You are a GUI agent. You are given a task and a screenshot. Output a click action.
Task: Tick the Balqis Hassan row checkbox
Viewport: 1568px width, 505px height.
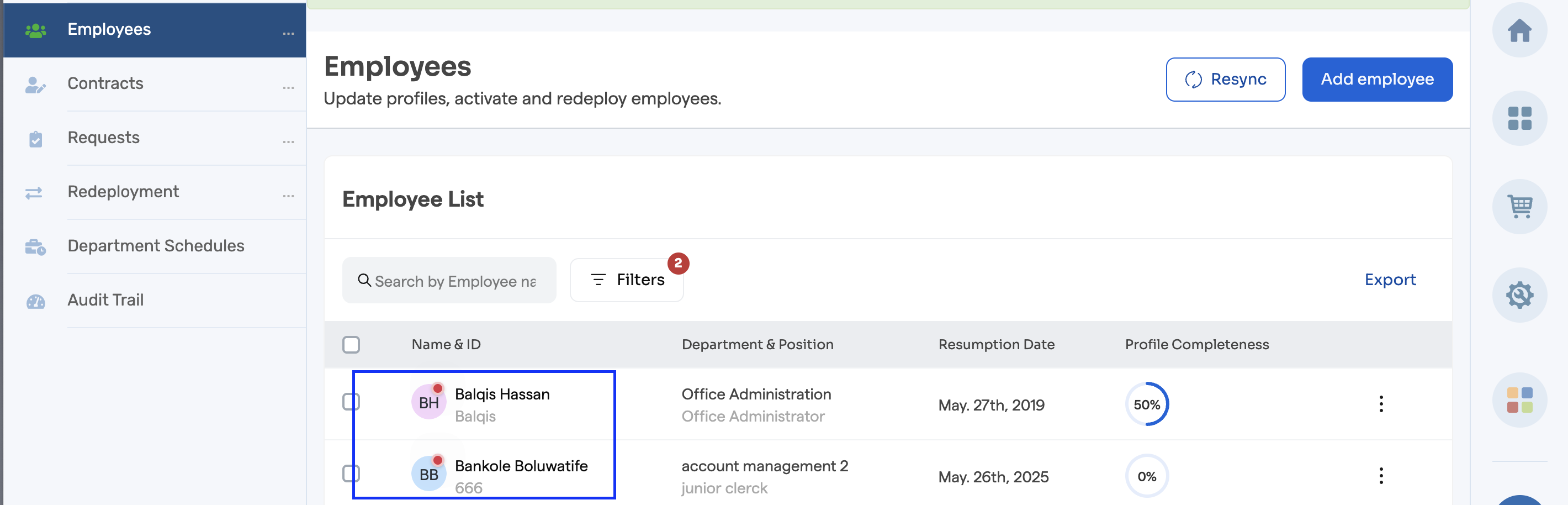tap(351, 402)
